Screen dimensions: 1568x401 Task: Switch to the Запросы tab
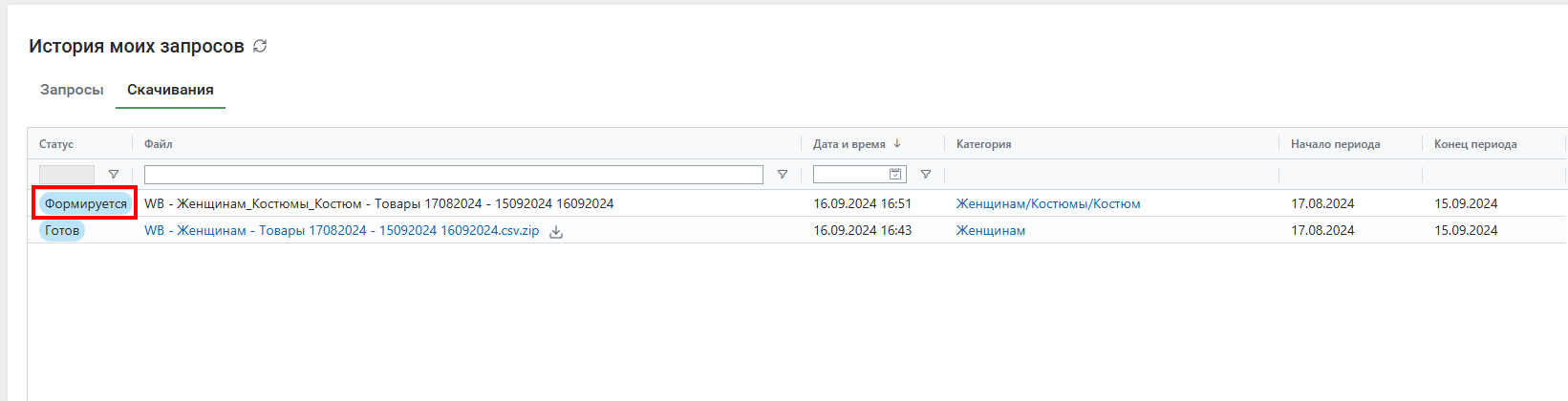click(72, 90)
